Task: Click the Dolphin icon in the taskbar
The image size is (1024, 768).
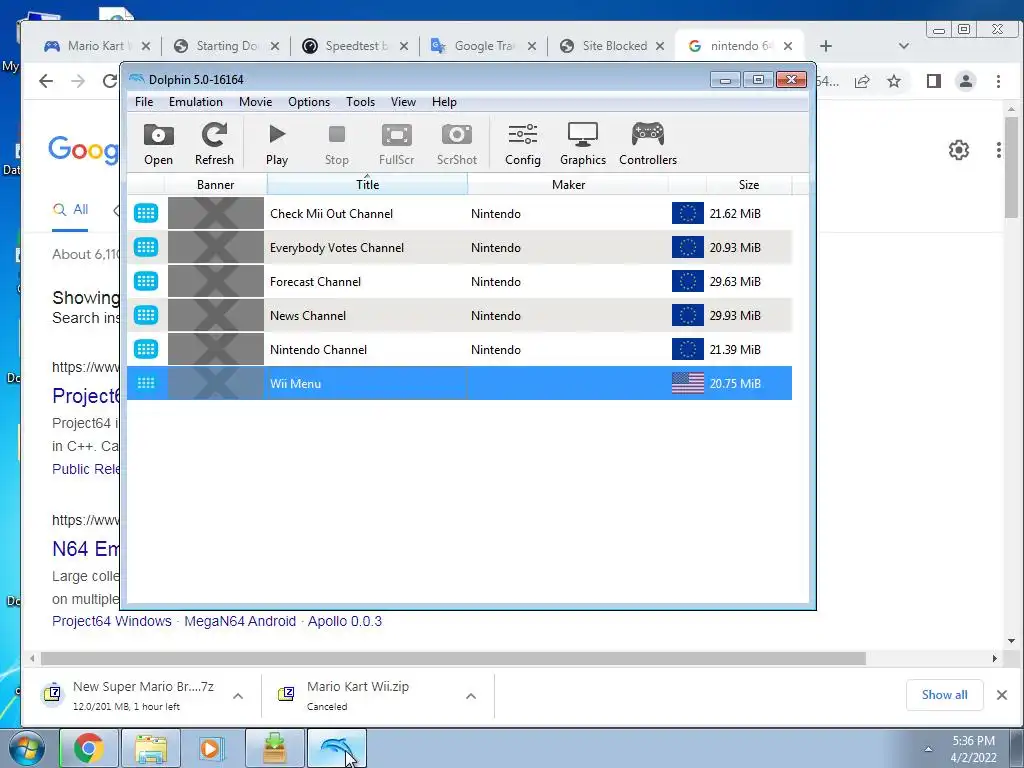Action: tap(337, 748)
